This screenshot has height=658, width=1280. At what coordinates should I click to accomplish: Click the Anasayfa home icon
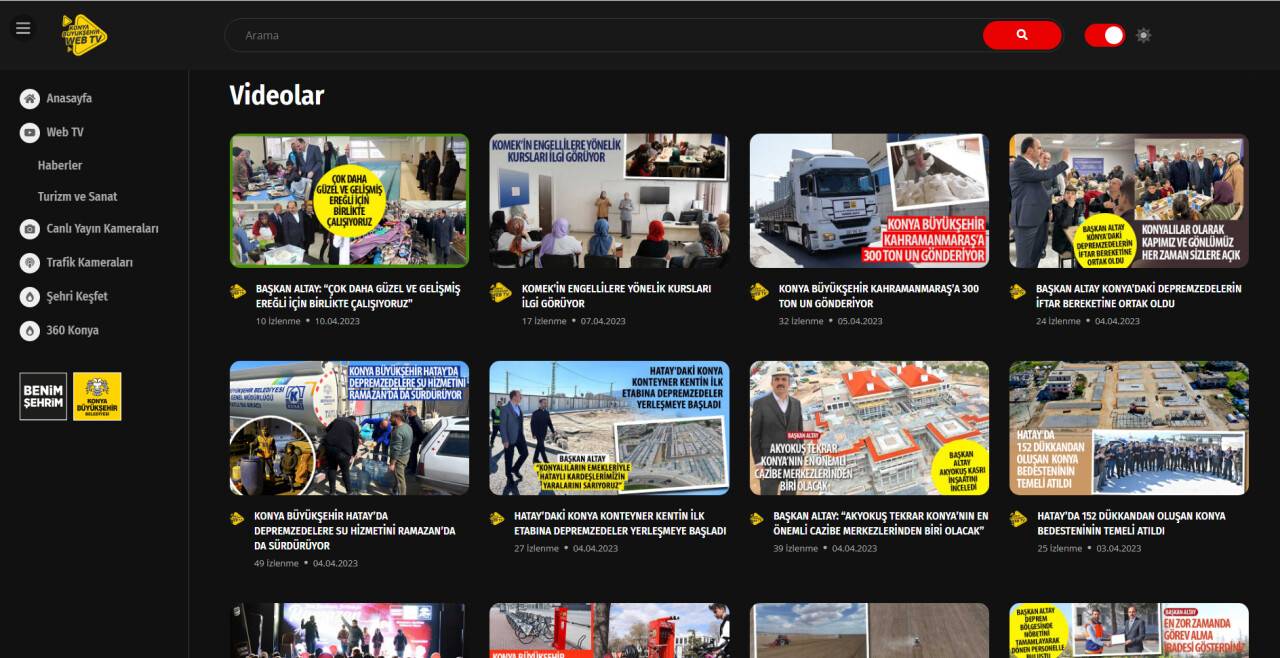coord(30,98)
